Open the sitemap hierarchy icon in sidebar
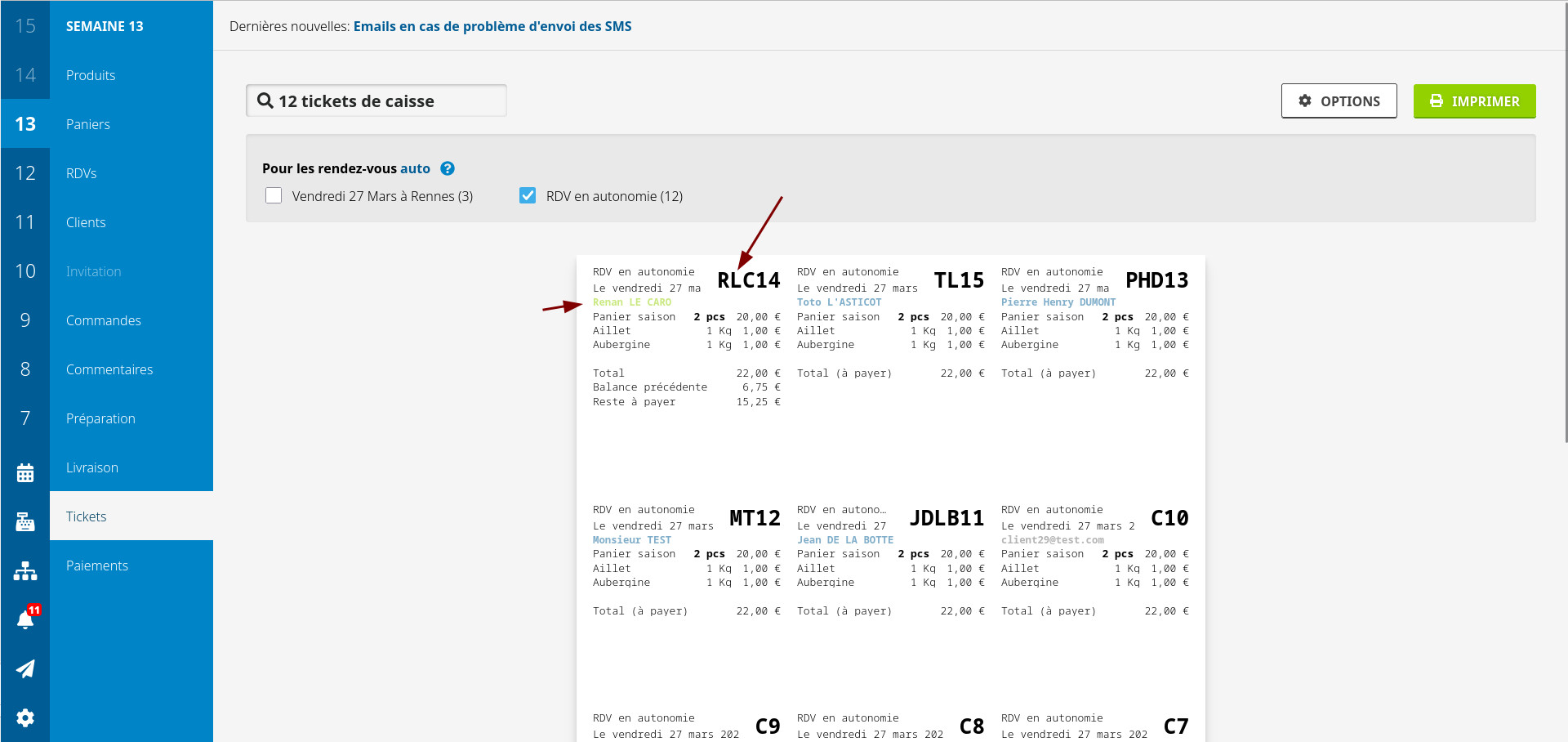Image resolution: width=1568 pixels, height=742 pixels. coord(25,570)
